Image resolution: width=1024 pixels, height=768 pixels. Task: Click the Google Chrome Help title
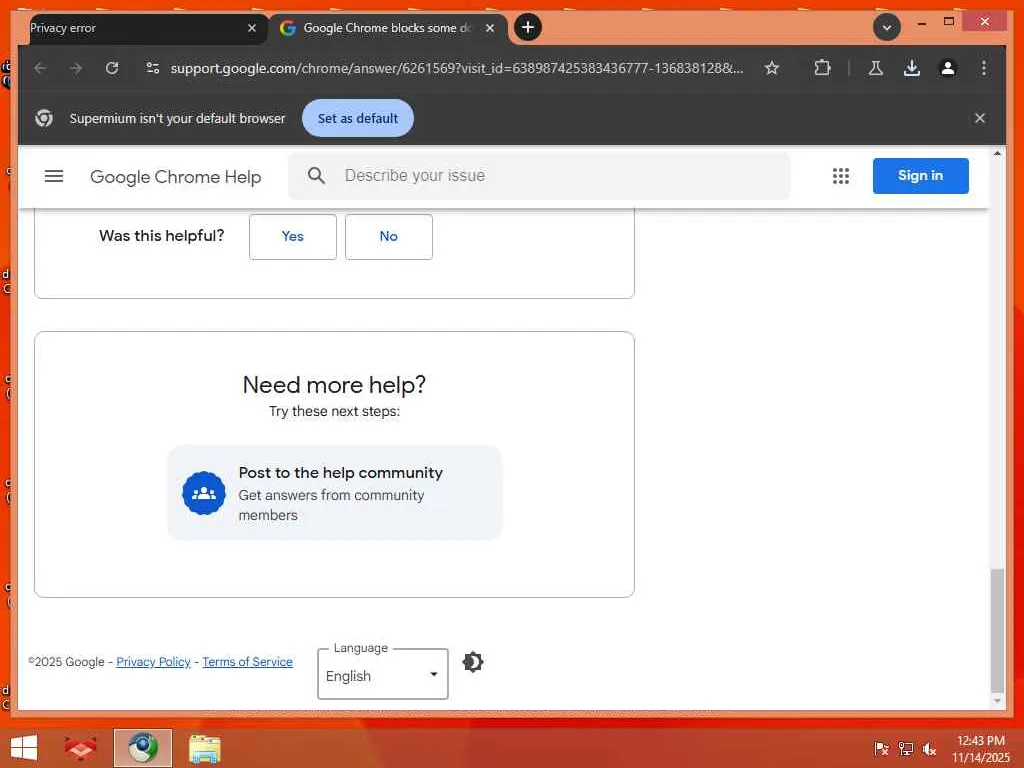[x=176, y=177]
